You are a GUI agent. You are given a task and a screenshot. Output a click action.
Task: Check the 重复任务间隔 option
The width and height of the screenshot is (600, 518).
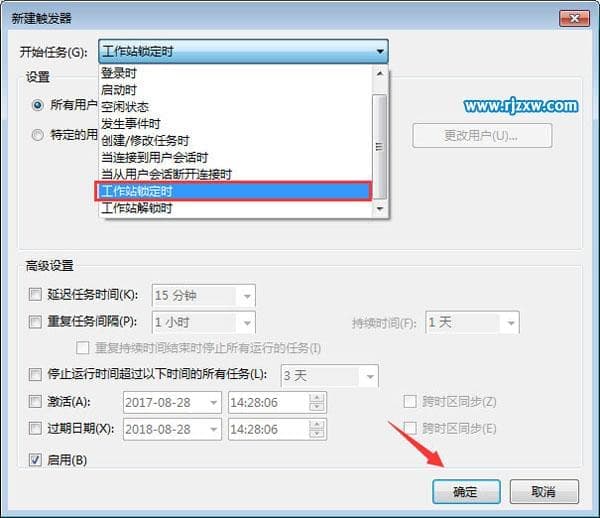click(35, 322)
